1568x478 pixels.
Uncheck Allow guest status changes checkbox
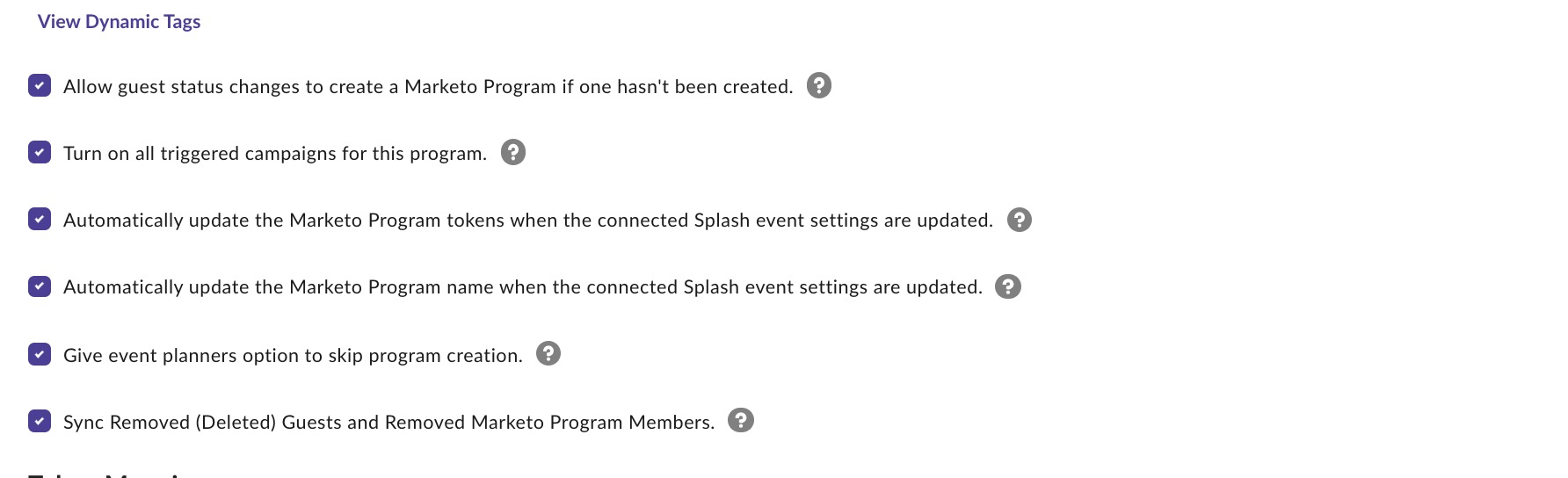tap(40, 85)
